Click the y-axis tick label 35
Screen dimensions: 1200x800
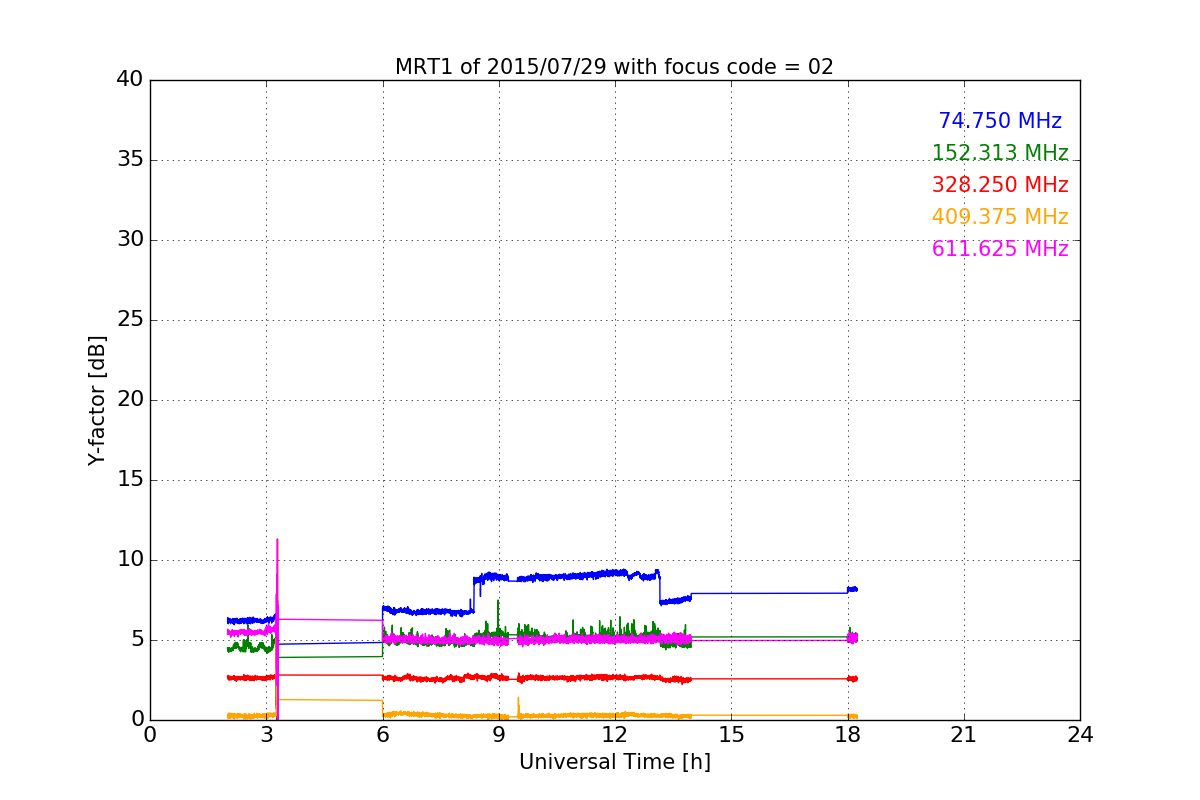(130, 160)
